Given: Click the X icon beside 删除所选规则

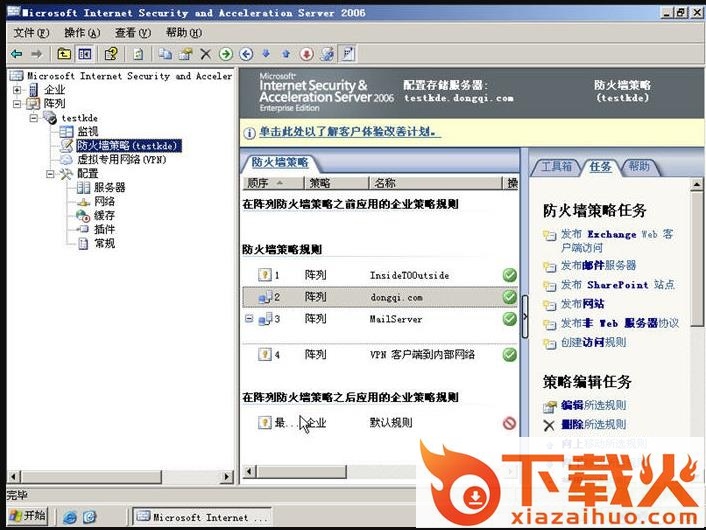Looking at the screenshot, I should coord(549,425).
